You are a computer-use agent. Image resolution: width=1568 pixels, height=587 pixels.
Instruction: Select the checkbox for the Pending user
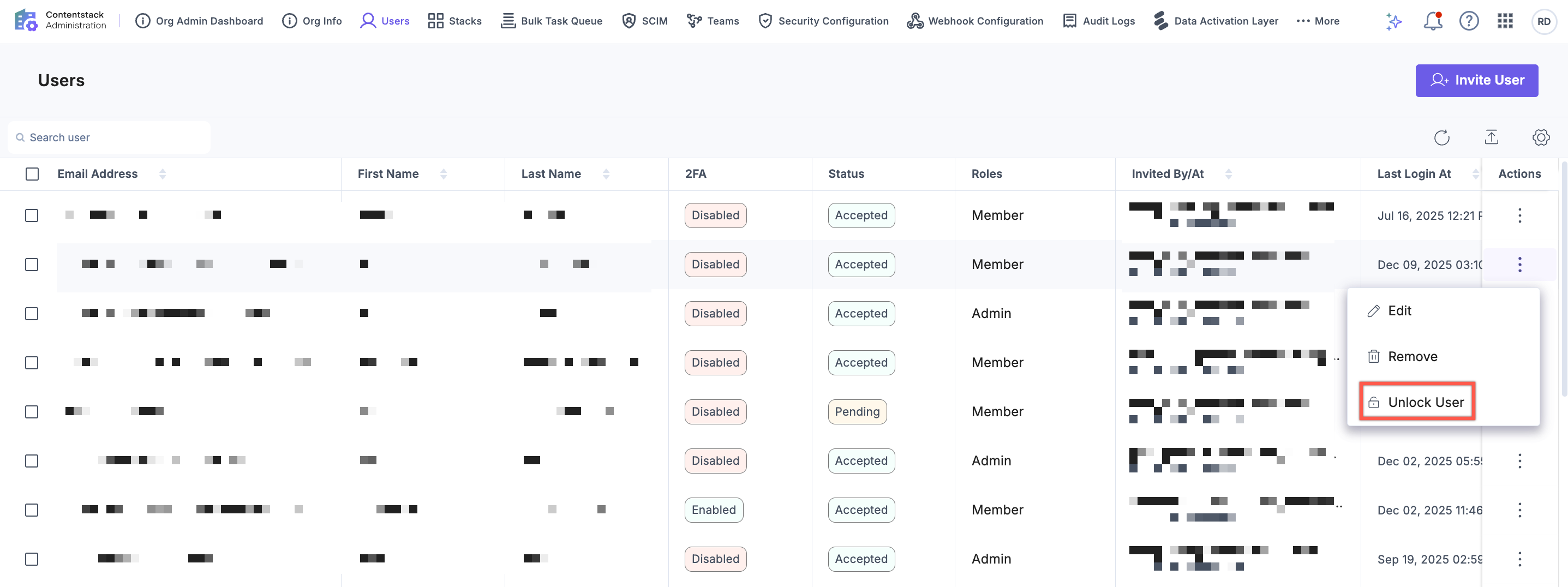pyautogui.click(x=32, y=412)
